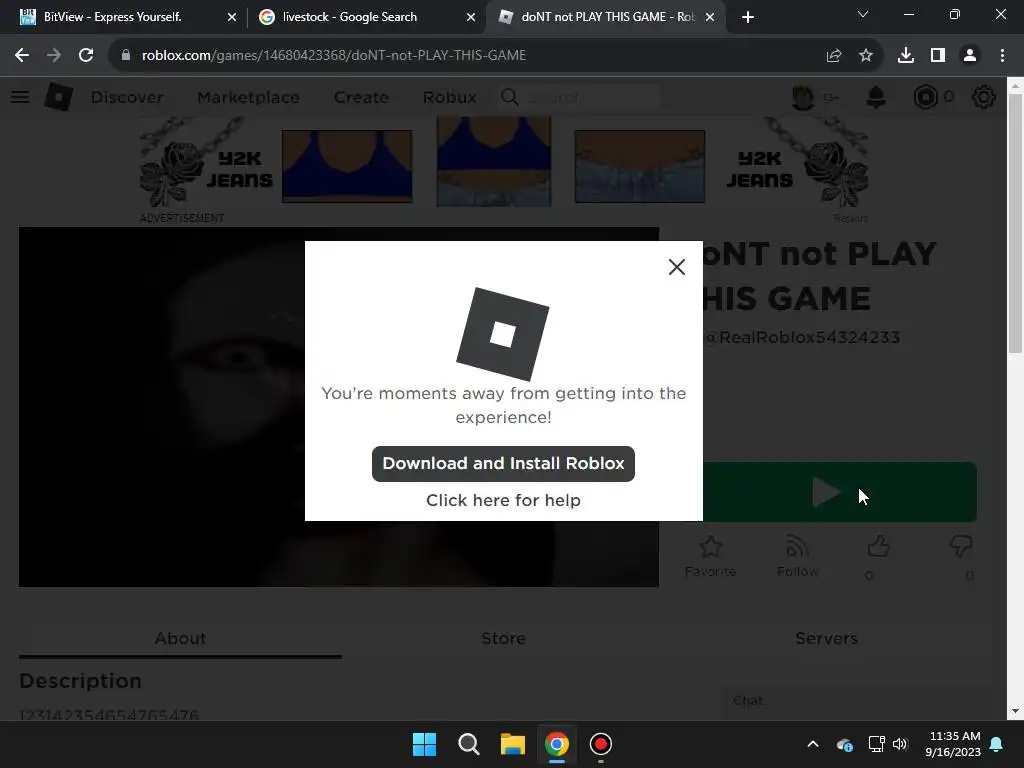1024x768 pixels.
Task: Bookmark this page with the star
Action: pyautogui.click(x=866, y=56)
